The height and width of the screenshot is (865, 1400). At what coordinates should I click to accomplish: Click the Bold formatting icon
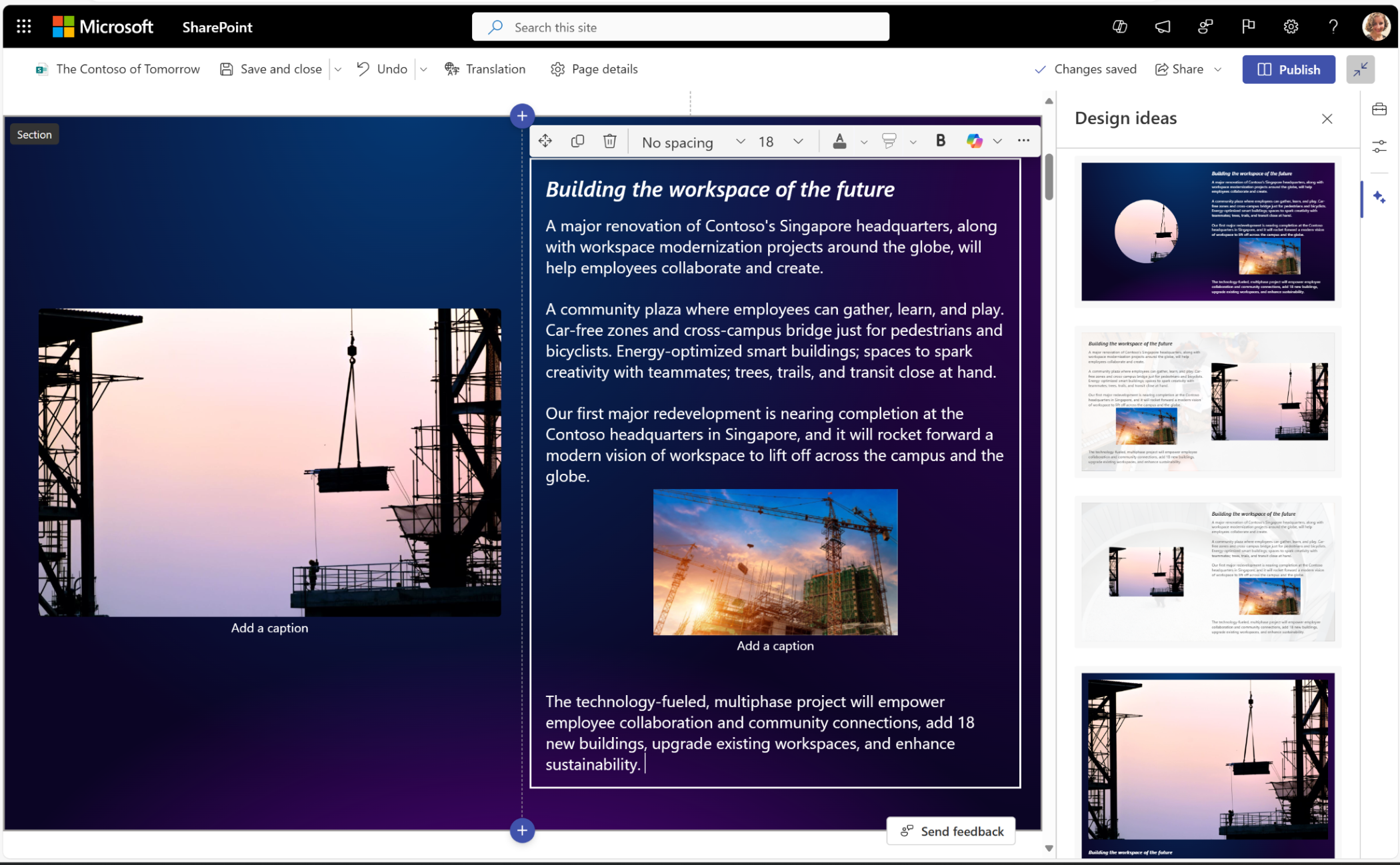pyautogui.click(x=939, y=139)
